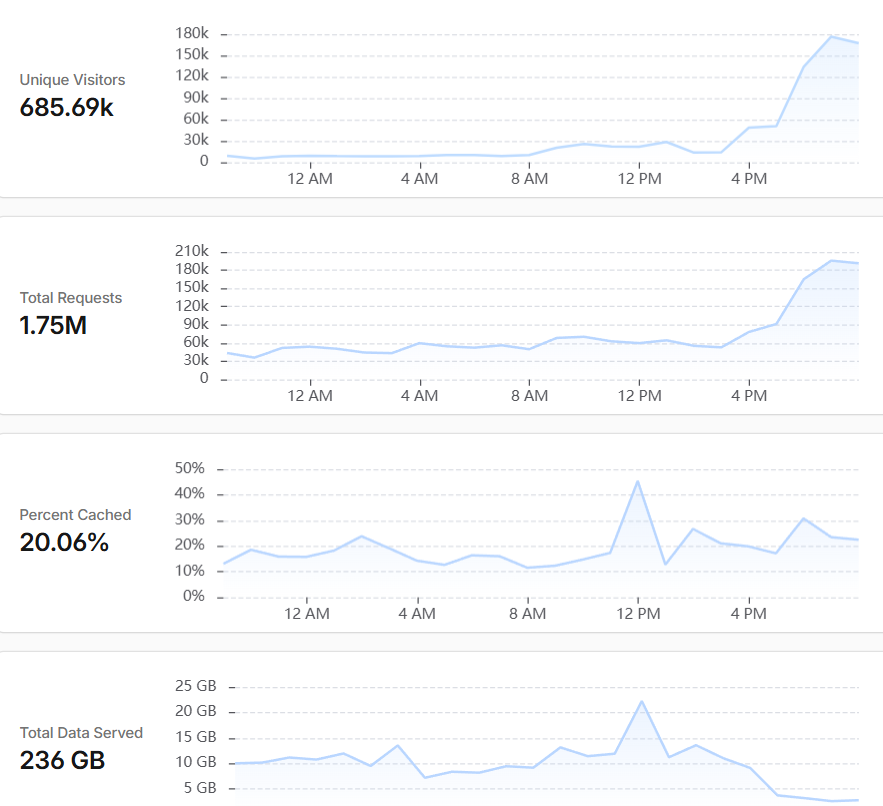Click the 50% label on Percent Cached axis
The height and width of the screenshot is (806, 883).
coord(189,468)
